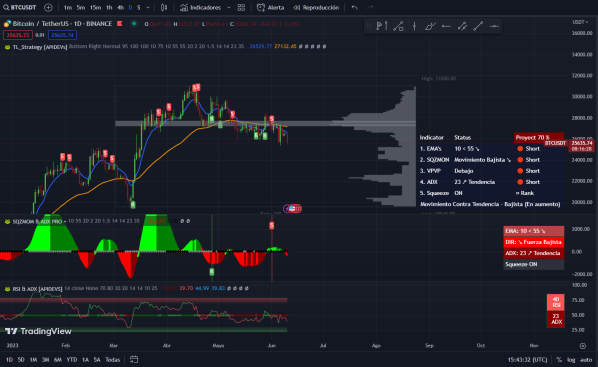Click the EMA: 10 < 55 label
This screenshot has width=598, height=367.
point(533,231)
